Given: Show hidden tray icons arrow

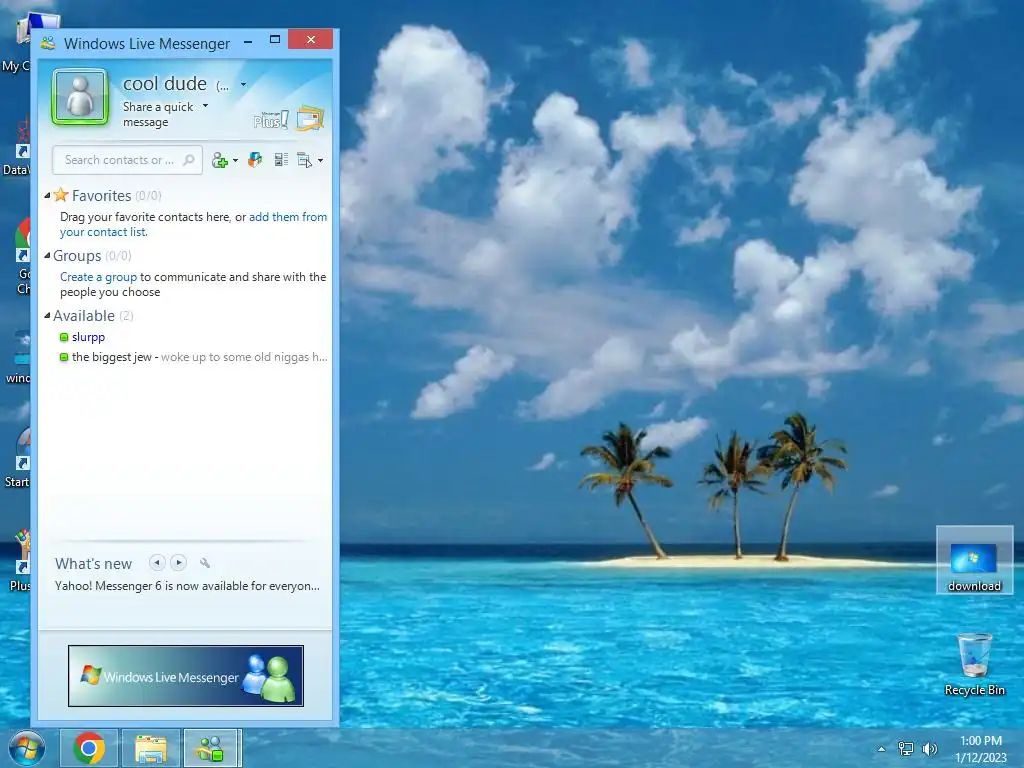Looking at the screenshot, I should (x=882, y=749).
